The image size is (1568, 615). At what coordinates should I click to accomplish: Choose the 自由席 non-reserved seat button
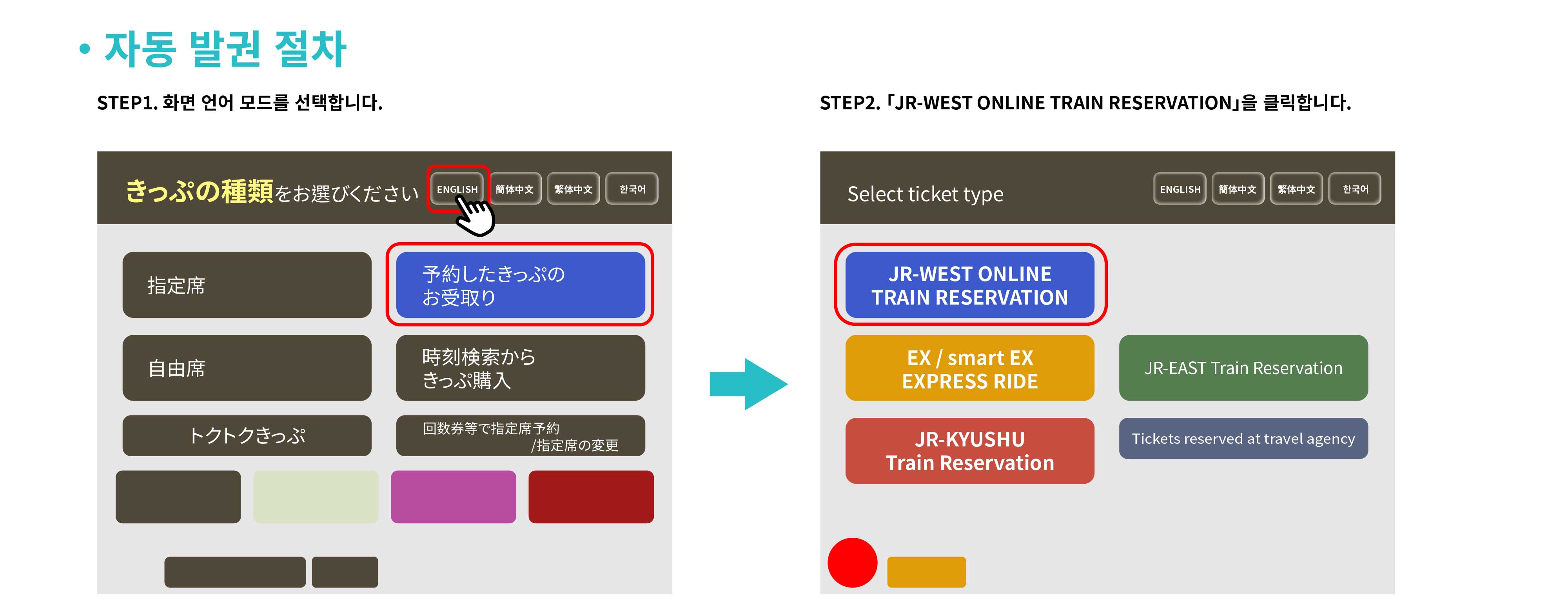tap(247, 368)
